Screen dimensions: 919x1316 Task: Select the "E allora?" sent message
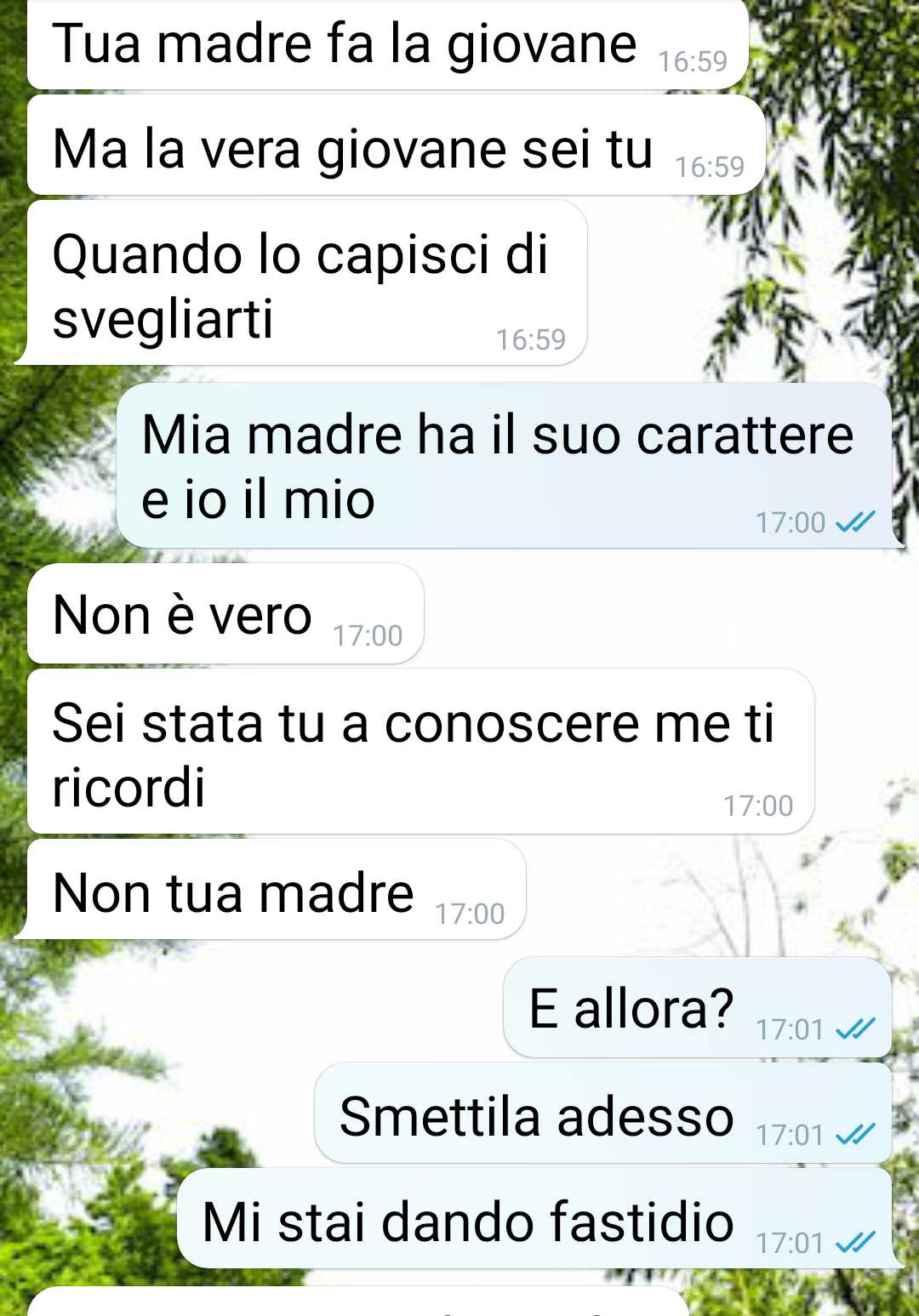click(x=698, y=1008)
